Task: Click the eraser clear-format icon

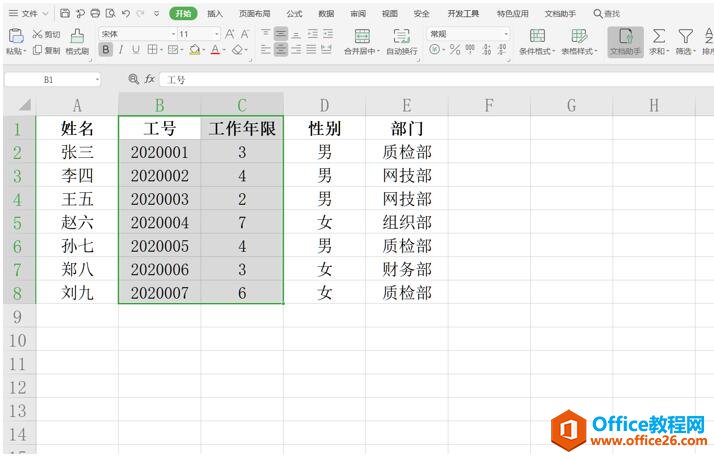Action: pyautogui.click(x=237, y=50)
